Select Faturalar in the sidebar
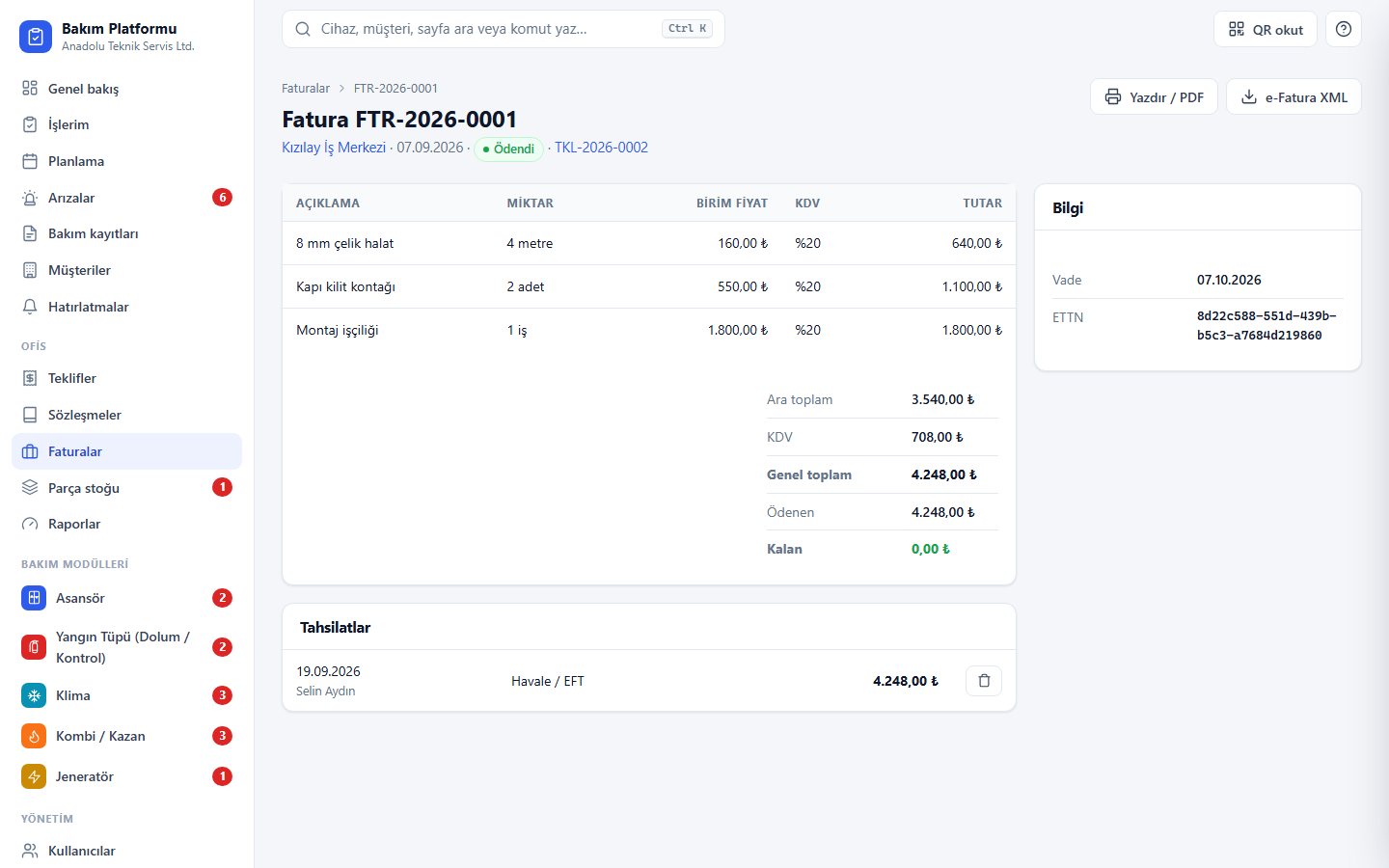1389x868 pixels. pyautogui.click(x=126, y=451)
